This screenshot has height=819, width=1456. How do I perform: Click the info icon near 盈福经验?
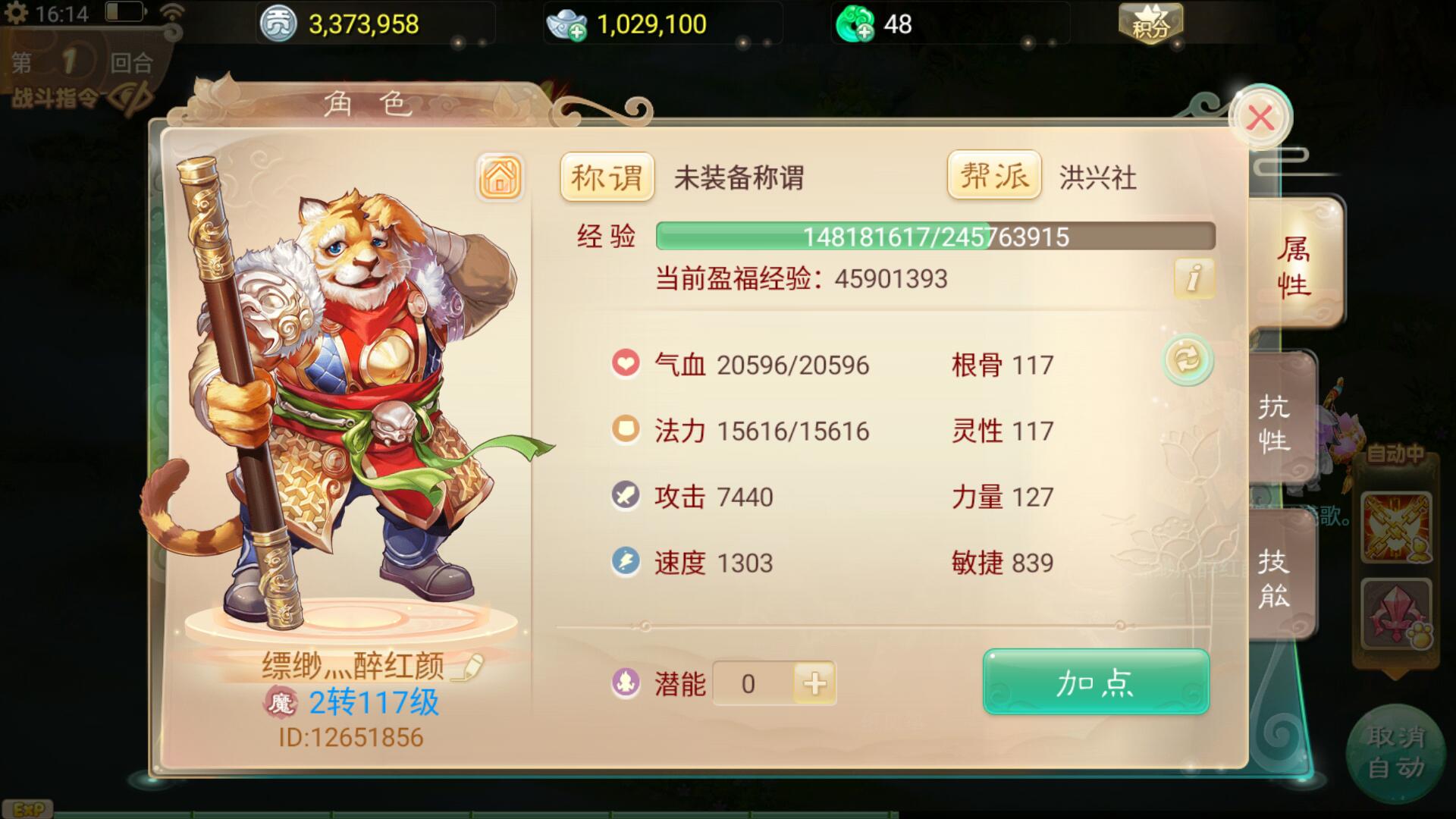click(1194, 278)
